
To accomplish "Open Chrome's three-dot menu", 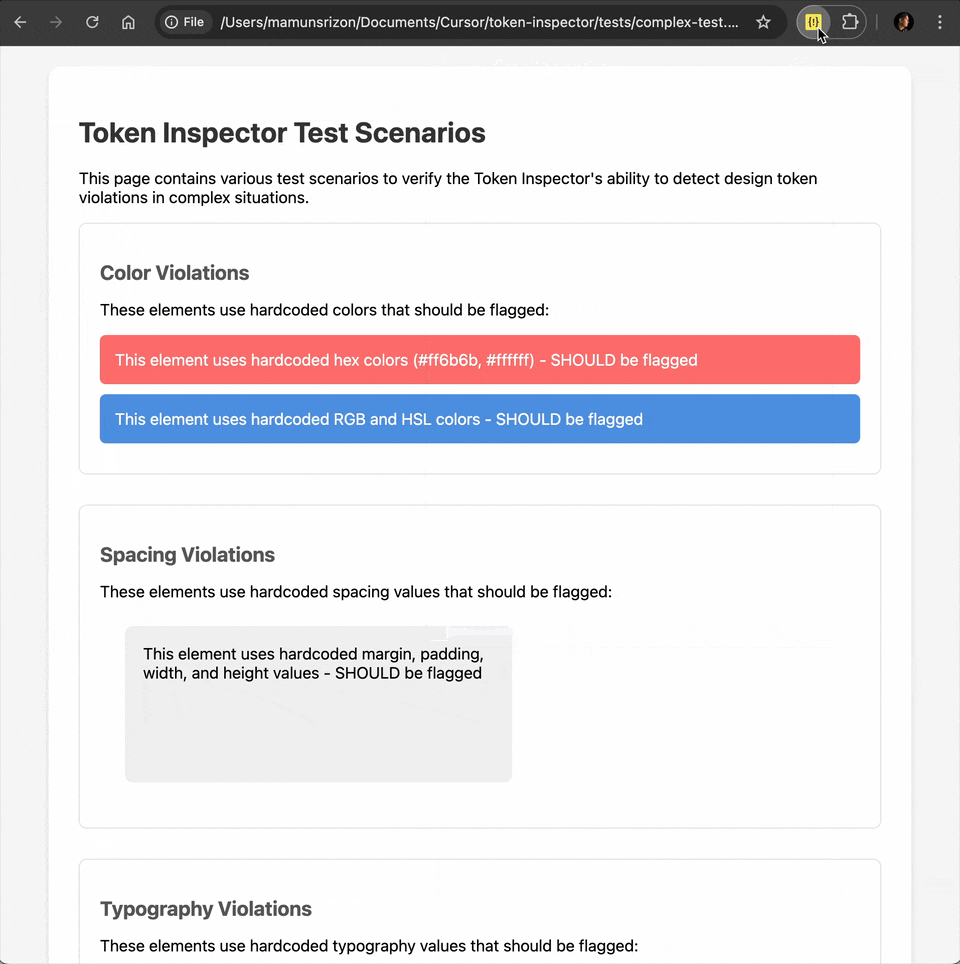I will (x=939, y=22).
